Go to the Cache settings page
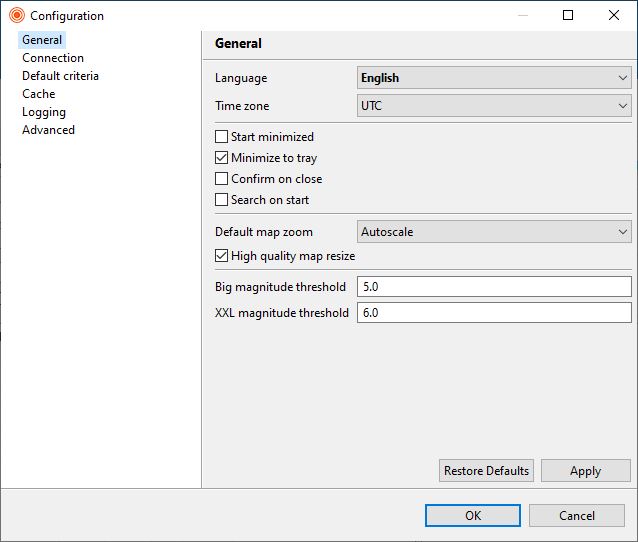Image resolution: width=638 pixels, height=542 pixels. pos(39,94)
